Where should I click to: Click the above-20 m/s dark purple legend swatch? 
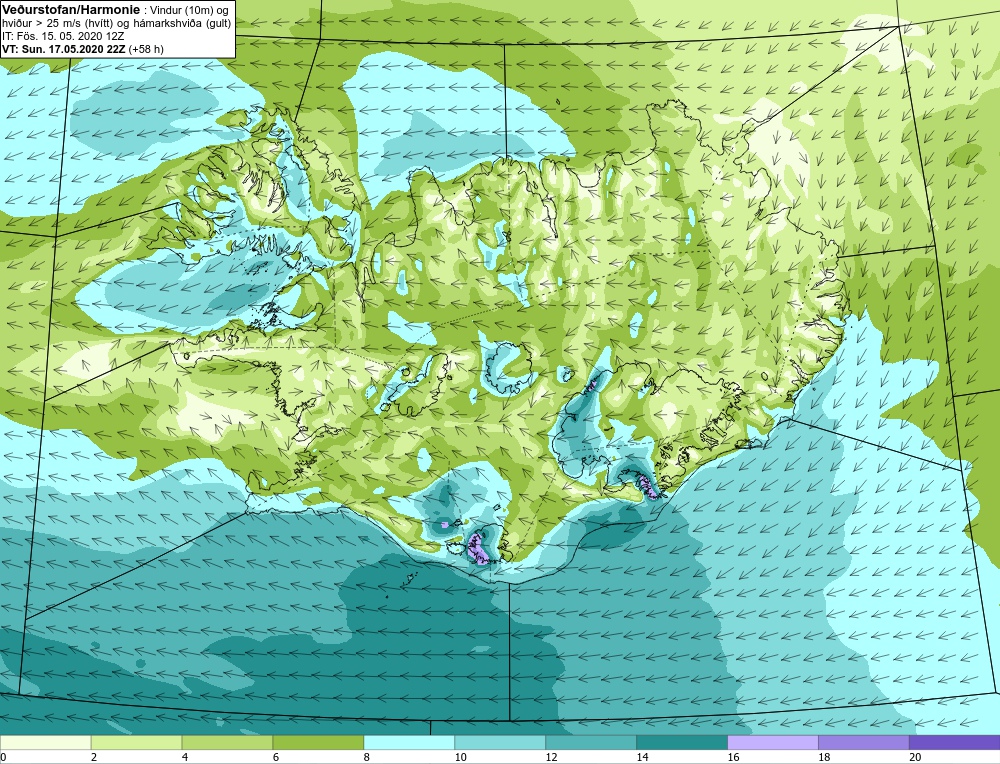coord(955,742)
